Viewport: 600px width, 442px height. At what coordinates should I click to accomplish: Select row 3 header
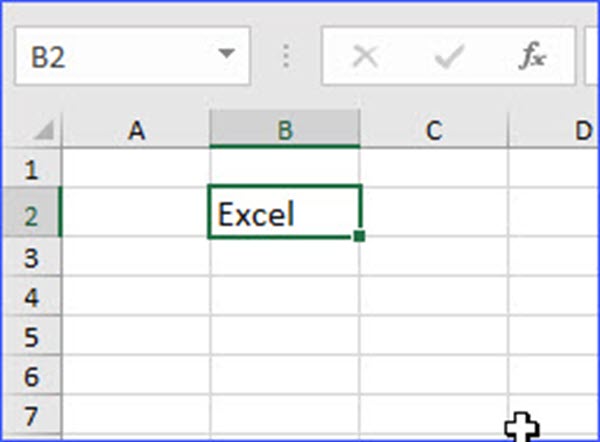point(31,256)
